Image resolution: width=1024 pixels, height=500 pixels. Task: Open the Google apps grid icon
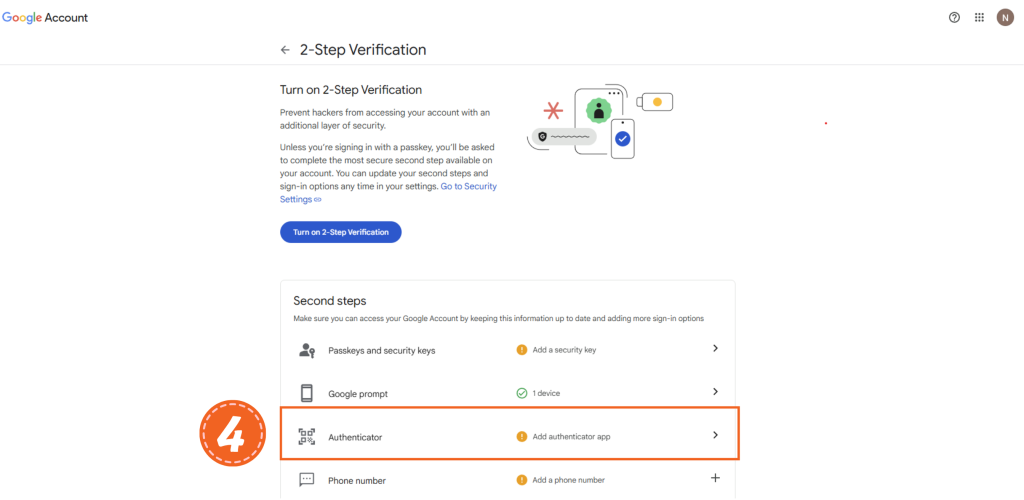tap(979, 18)
